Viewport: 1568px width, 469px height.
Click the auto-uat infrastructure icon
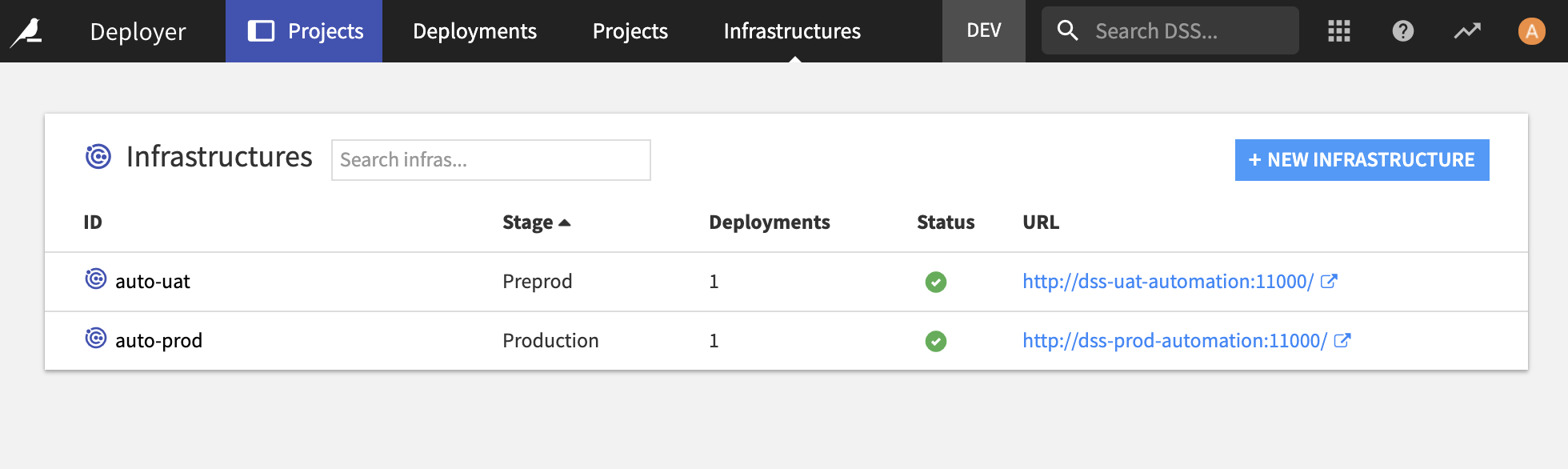96,279
